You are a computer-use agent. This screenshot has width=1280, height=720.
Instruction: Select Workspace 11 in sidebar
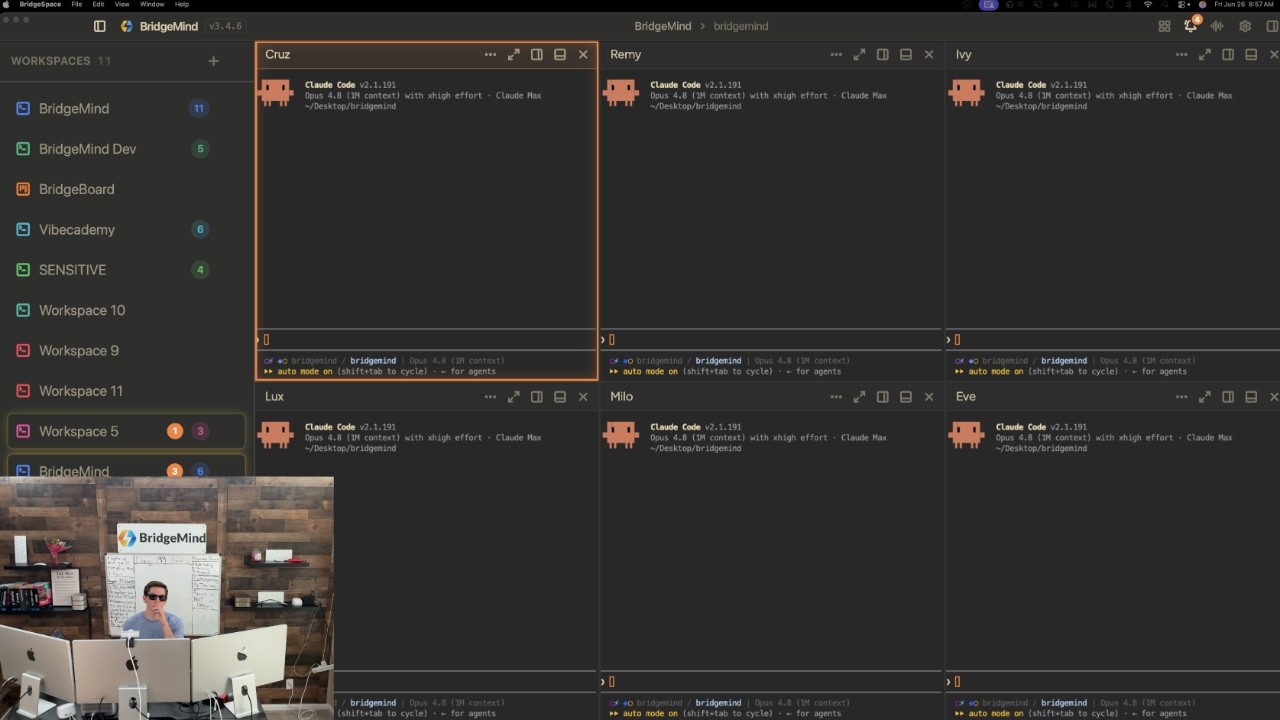(x=126, y=391)
